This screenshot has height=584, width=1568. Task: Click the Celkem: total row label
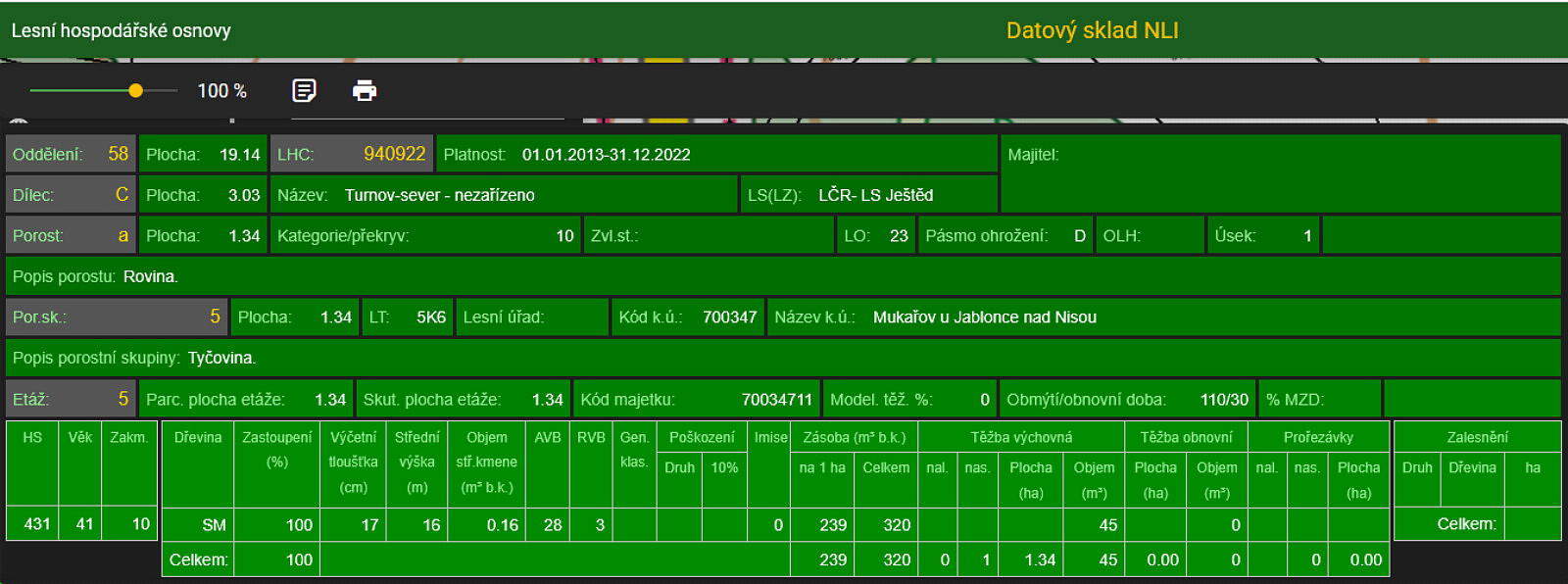pos(198,560)
